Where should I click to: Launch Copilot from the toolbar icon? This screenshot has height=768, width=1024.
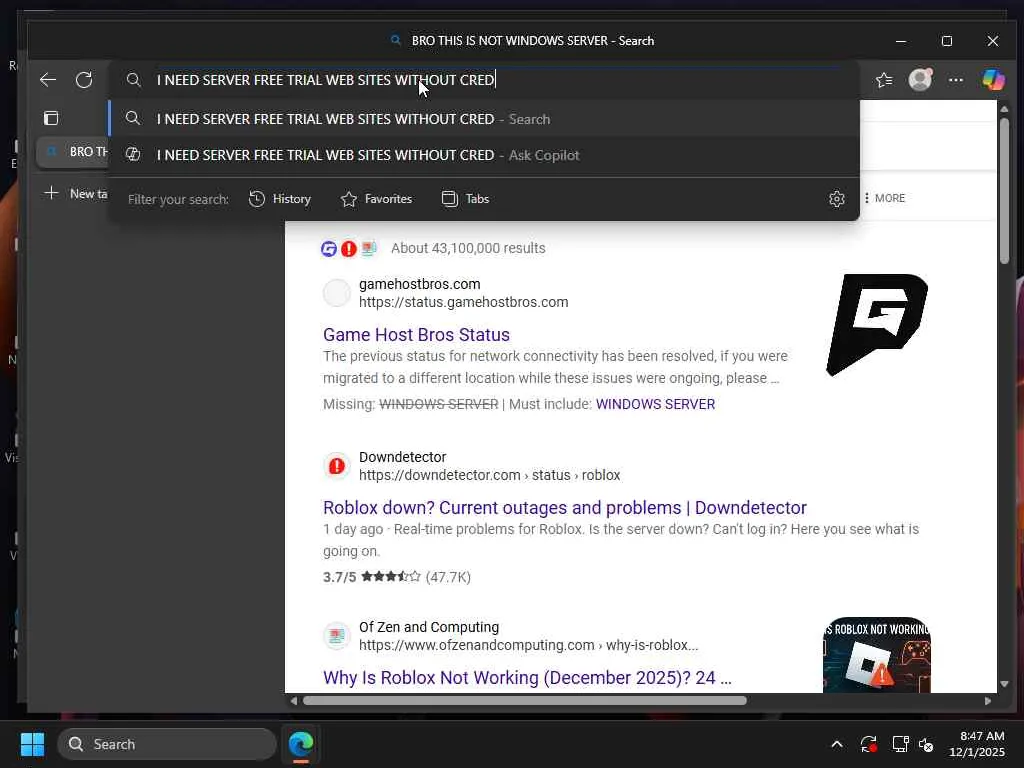coord(994,80)
